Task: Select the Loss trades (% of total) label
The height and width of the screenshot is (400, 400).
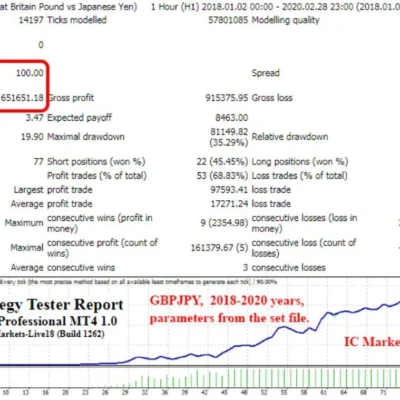Action: 300,176
